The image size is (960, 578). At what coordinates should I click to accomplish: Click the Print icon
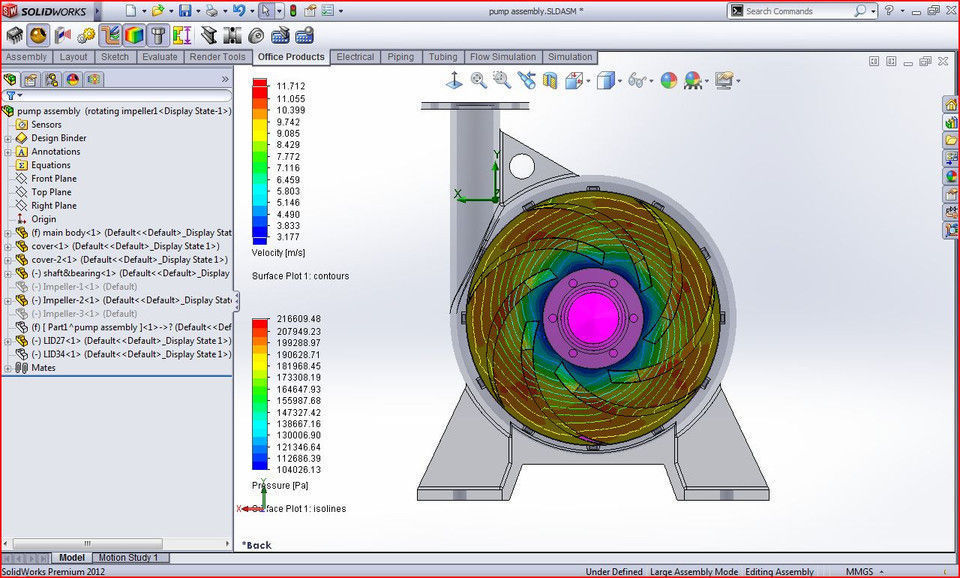[211, 10]
